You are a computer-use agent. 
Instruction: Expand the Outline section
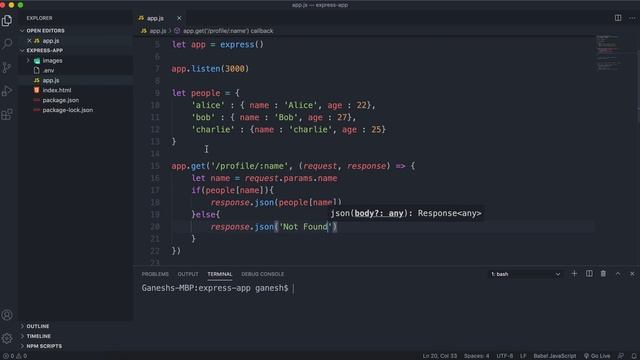(38, 326)
